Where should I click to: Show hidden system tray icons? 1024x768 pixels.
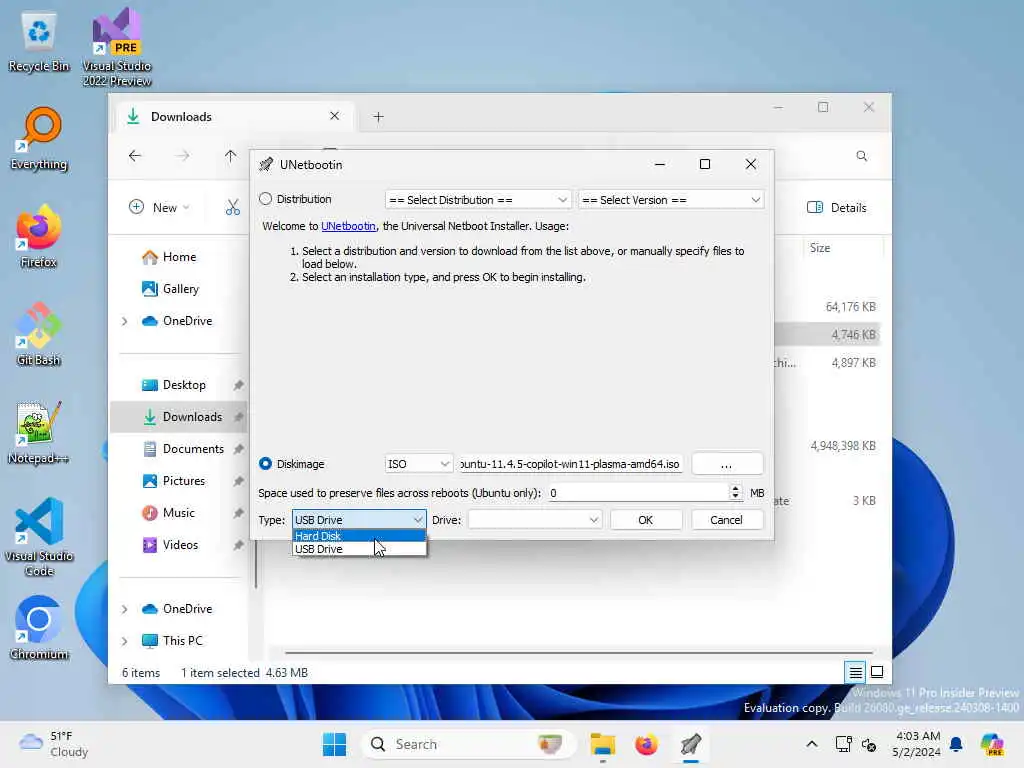click(x=812, y=744)
